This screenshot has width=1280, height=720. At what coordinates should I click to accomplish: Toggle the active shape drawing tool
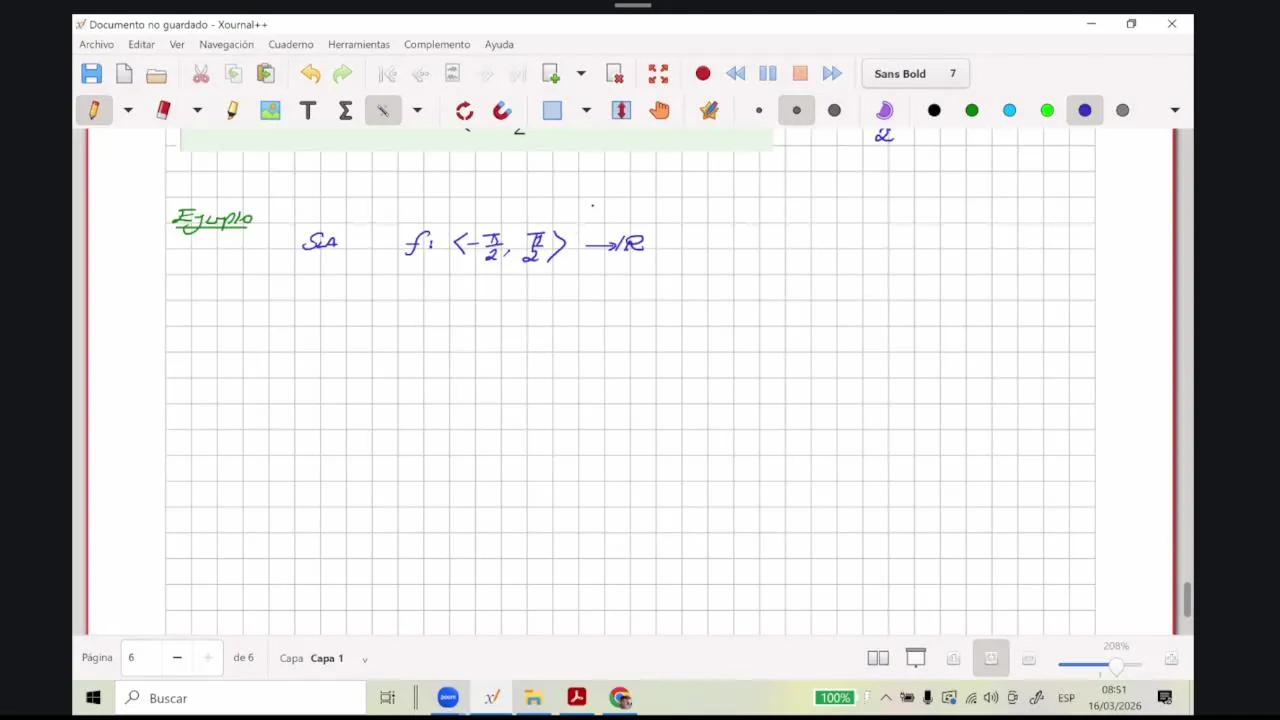tap(383, 110)
